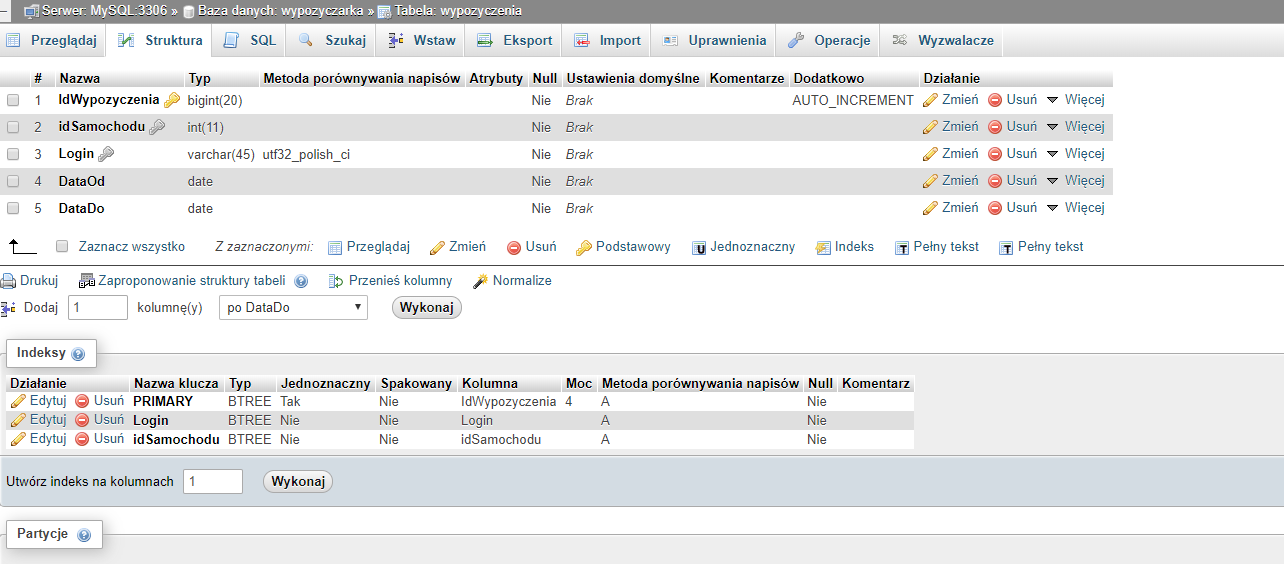The image size is (1284, 564).
Task: Click the key icon next to IdWypozyczenia
Action: pyautogui.click(x=172, y=100)
